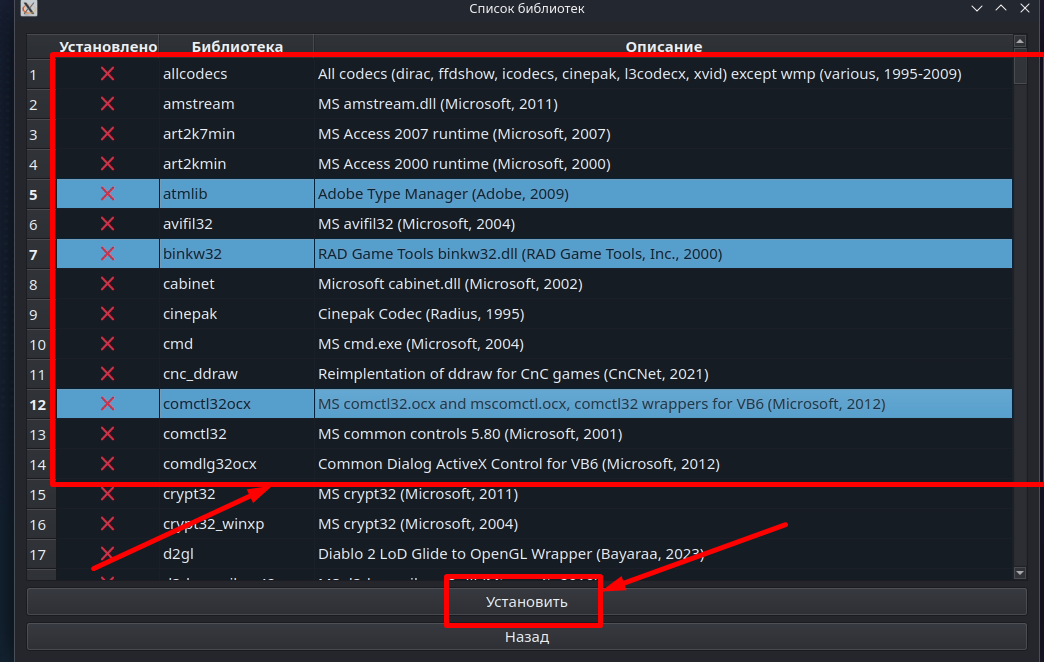The height and width of the screenshot is (662, 1044).
Task: Select the comctl32ocx library name
Action: (x=207, y=404)
